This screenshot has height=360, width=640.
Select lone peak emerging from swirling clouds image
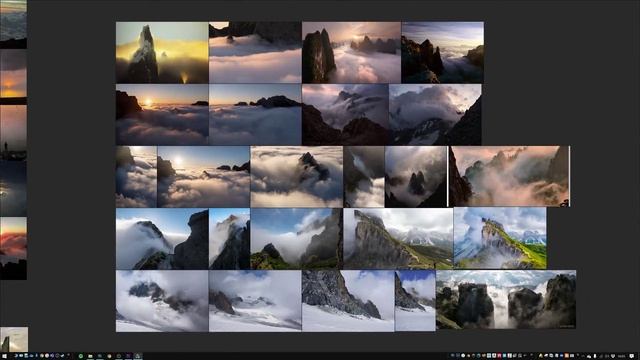[297, 177]
